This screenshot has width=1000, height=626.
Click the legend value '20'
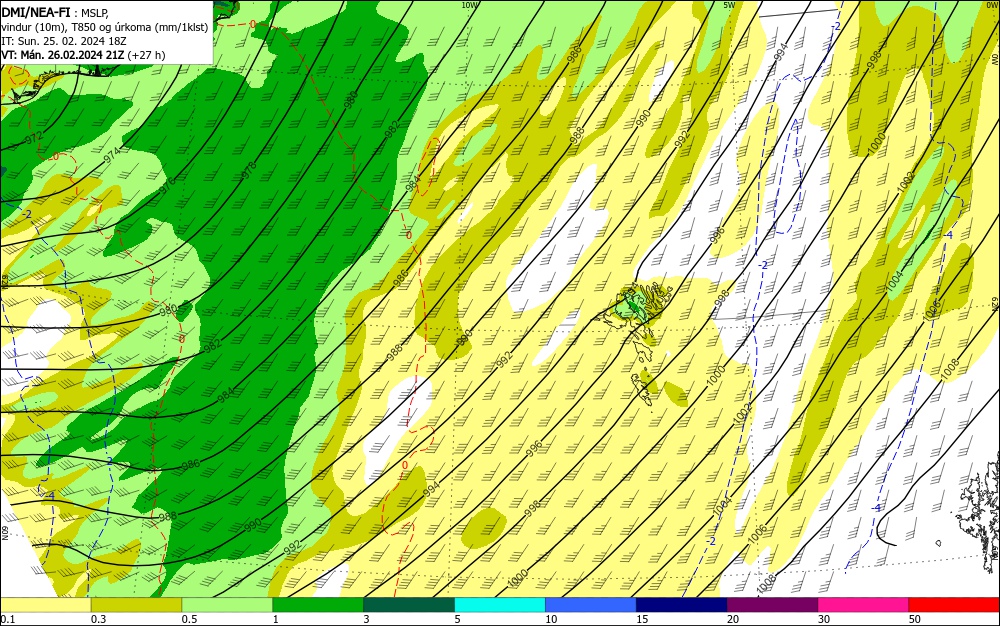click(x=733, y=619)
